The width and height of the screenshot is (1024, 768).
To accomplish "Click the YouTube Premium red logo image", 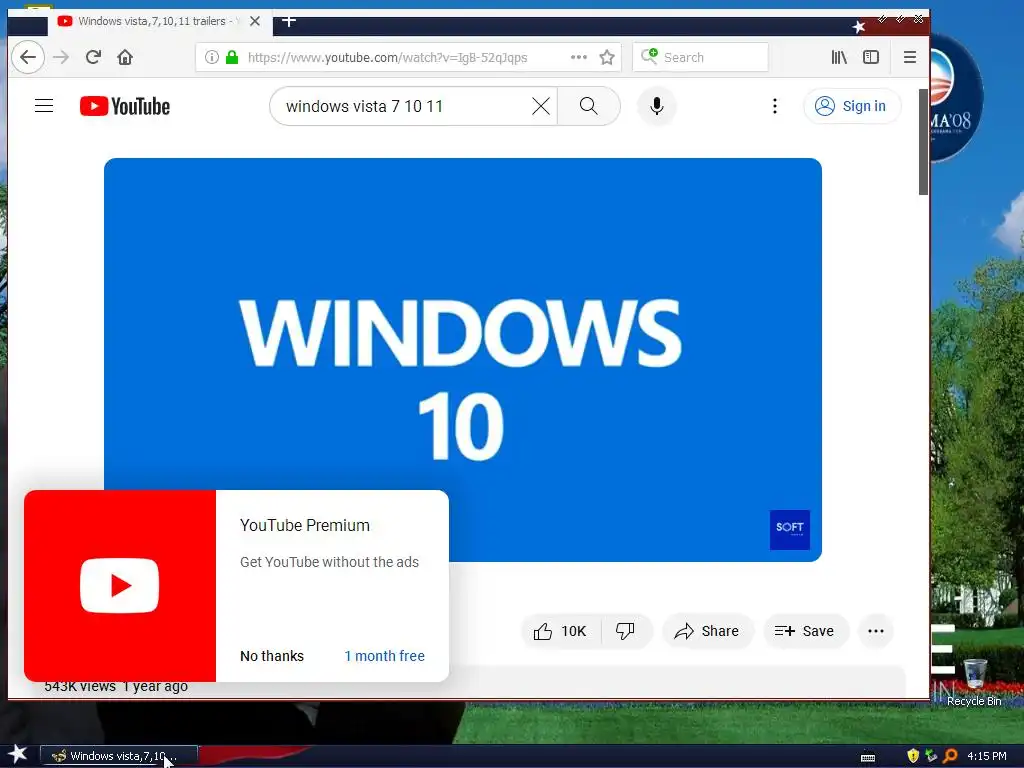I will click(120, 586).
